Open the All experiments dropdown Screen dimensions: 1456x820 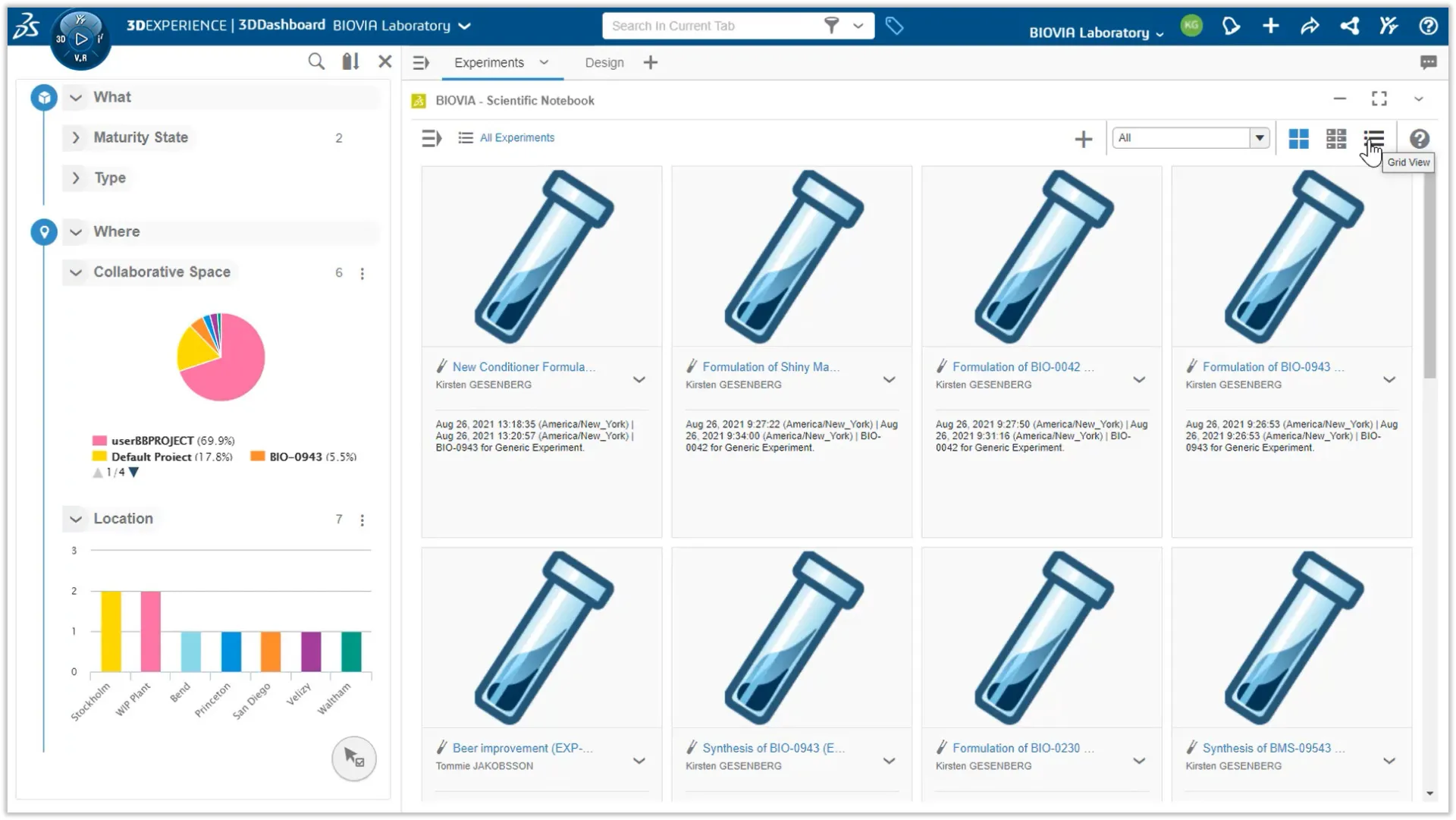(1257, 137)
